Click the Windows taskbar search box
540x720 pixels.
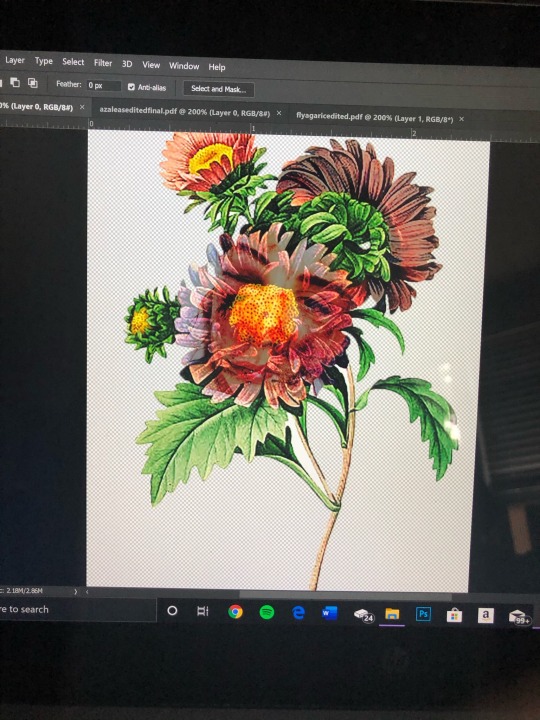77,609
